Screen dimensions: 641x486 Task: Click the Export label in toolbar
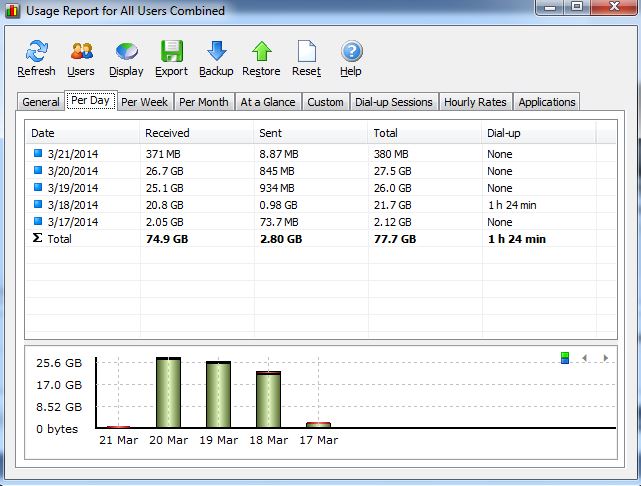(172, 71)
